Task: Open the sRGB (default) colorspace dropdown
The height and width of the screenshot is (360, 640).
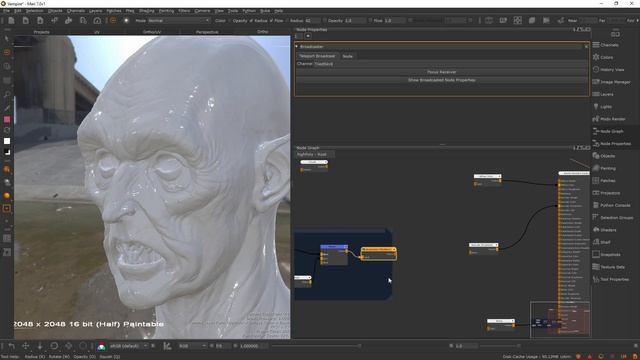Action: (128, 346)
